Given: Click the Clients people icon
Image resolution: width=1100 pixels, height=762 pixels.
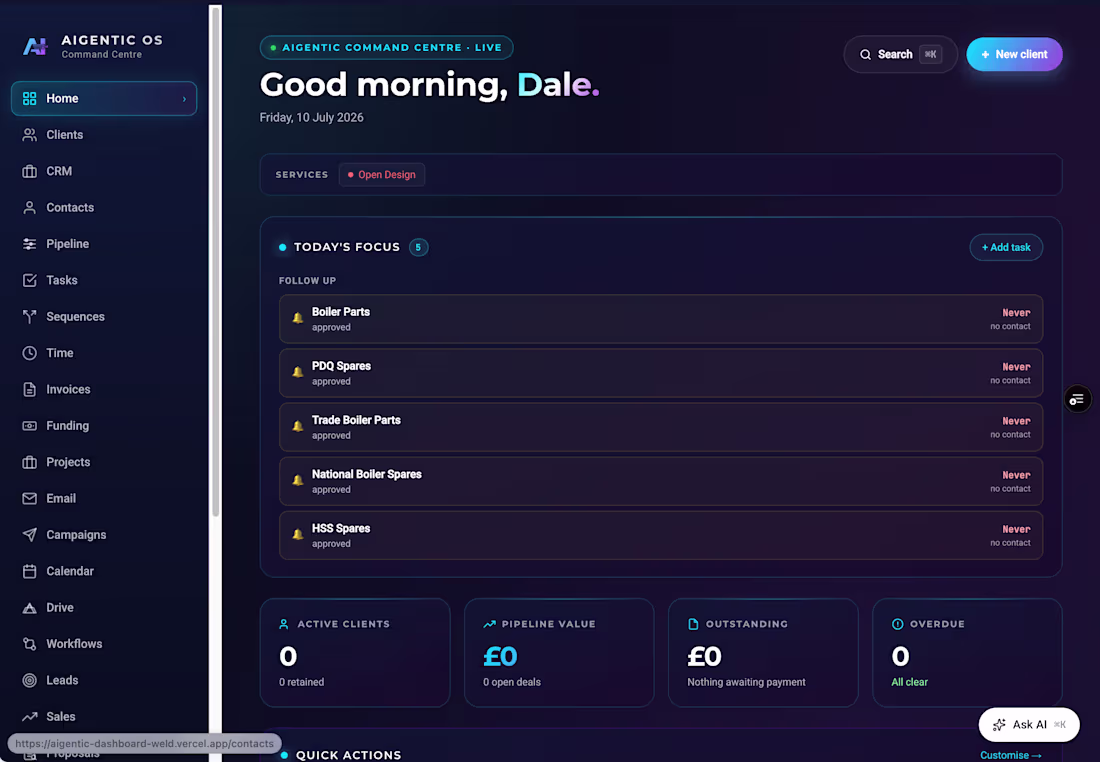Looking at the screenshot, I should [x=29, y=135].
